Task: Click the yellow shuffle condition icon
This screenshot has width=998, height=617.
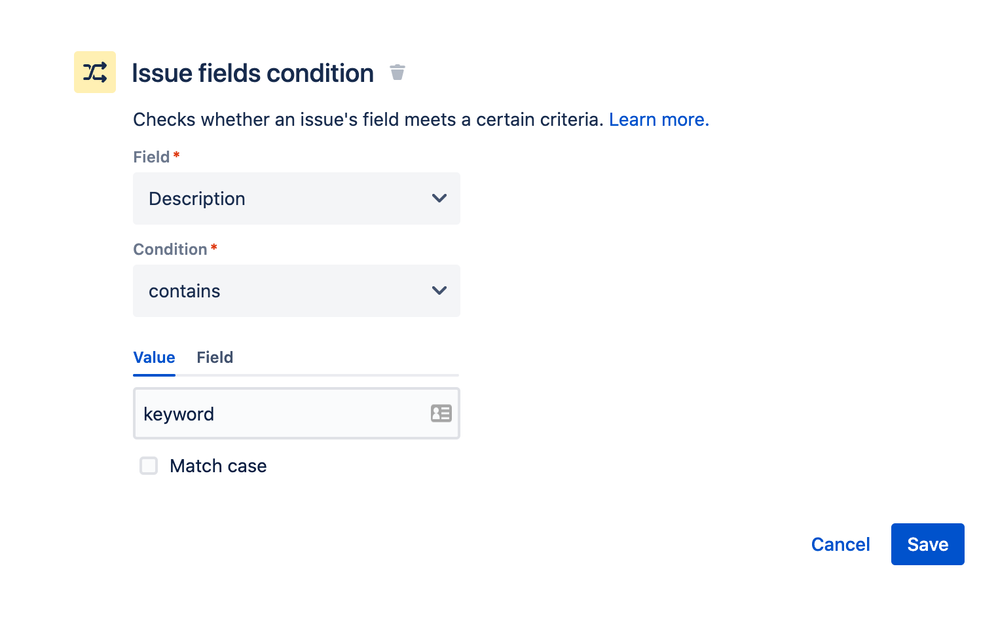Action: click(x=95, y=72)
